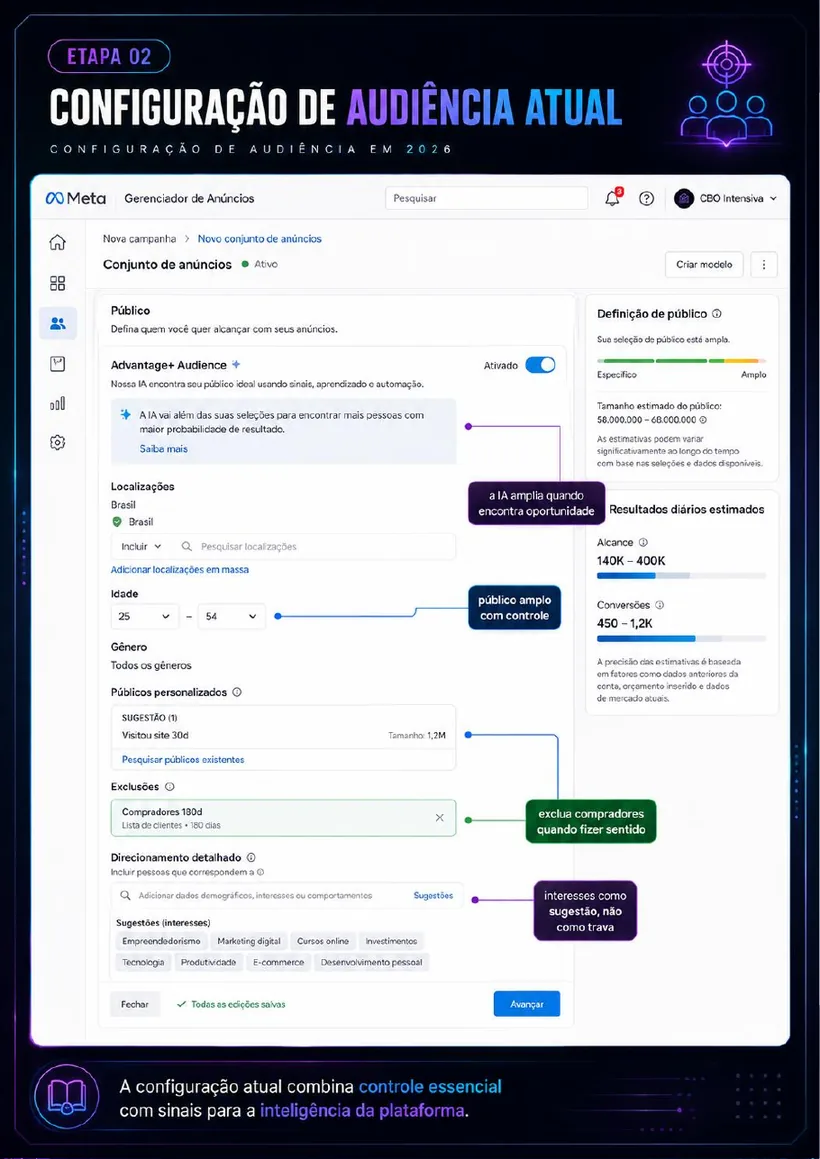Add the Desenvolvimento pessoal interest chip
820x1159 pixels.
point(372,962)
